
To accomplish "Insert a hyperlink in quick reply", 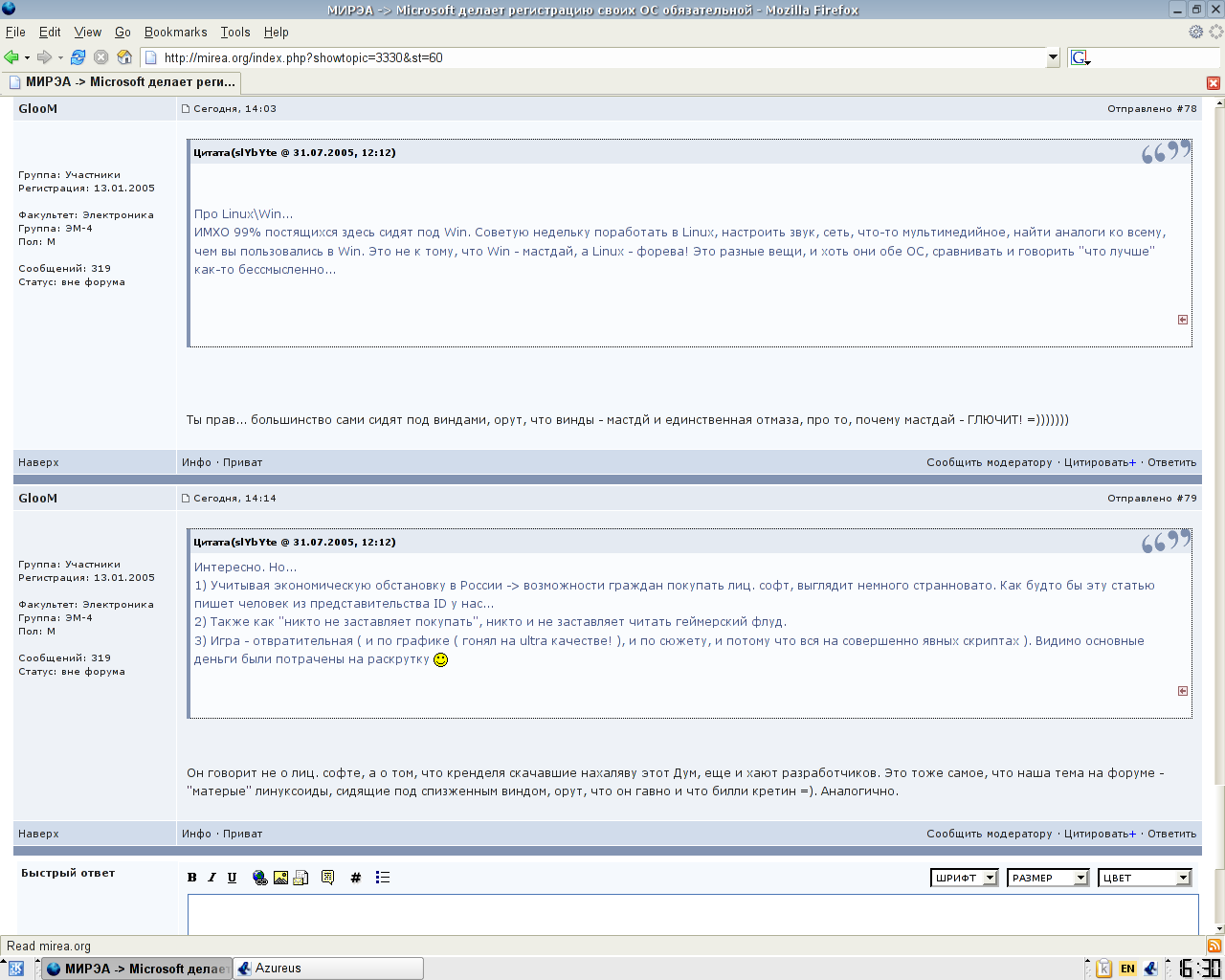I will click(x=259, y=877).
